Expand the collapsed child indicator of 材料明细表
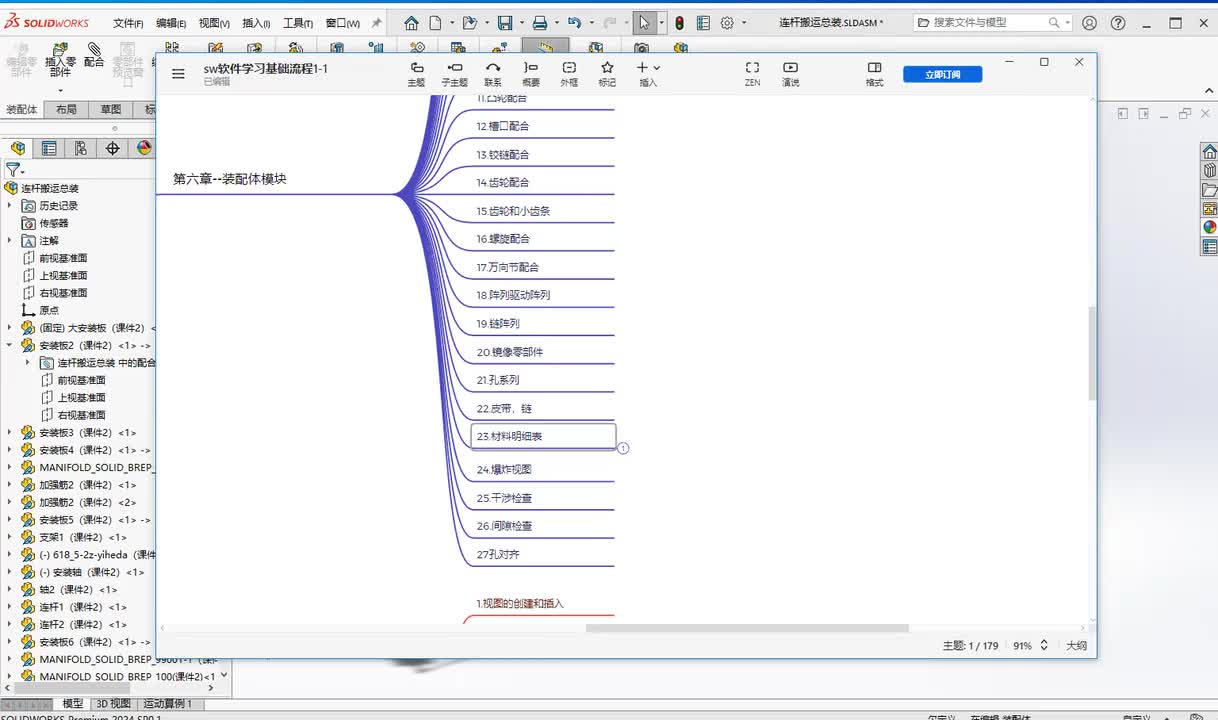1218x720 pixels. (623, 448)
